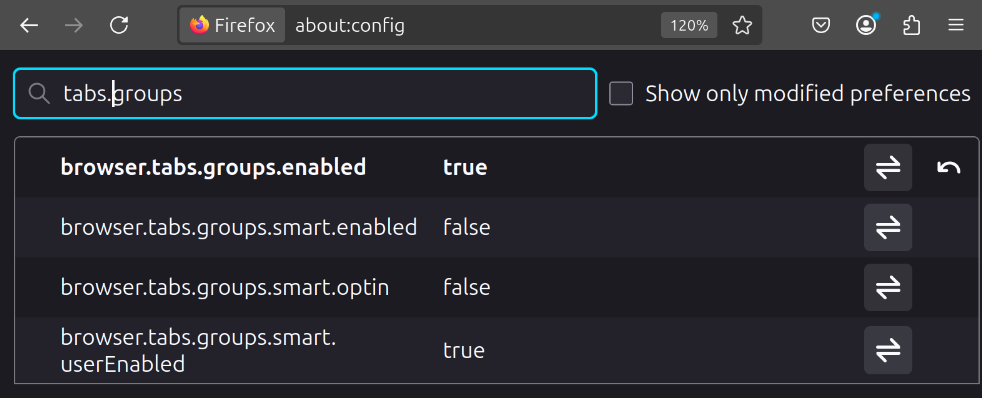The image size is (982, 398).
Task: Click the preference search field
Action: click(305, 94)
